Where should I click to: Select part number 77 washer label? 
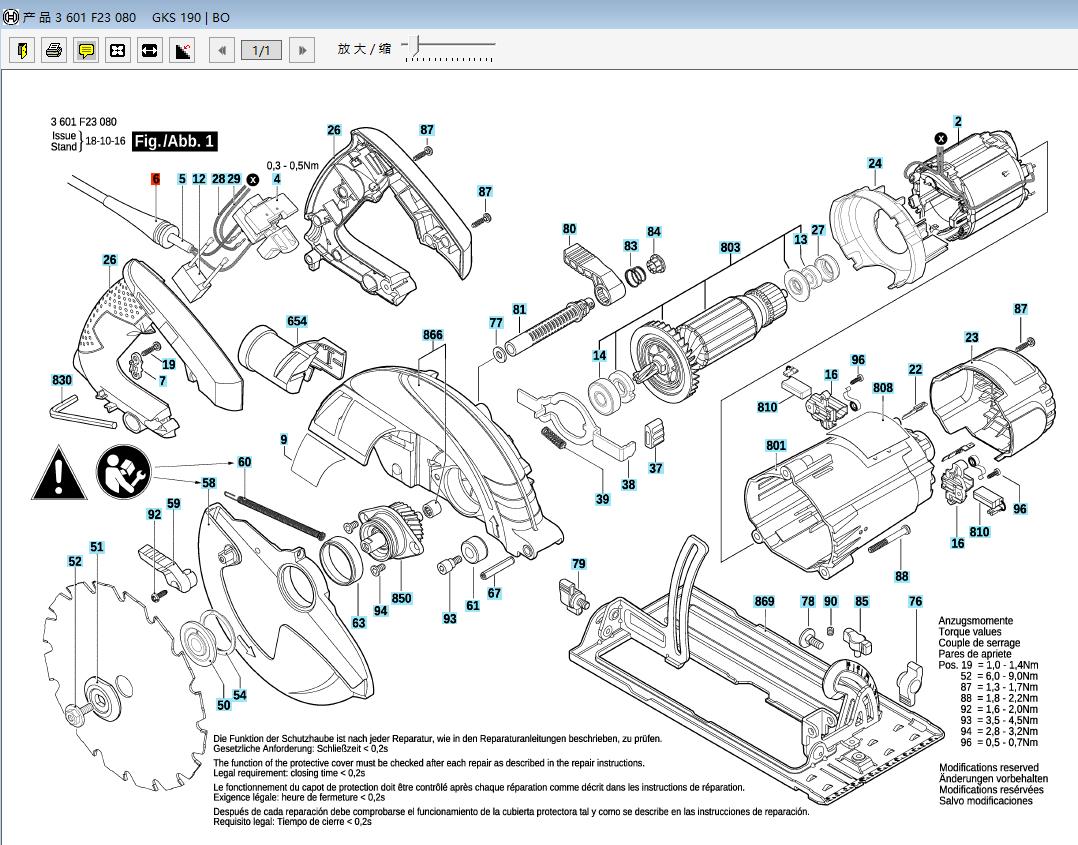pyautogui.click(x=496, y=322)
